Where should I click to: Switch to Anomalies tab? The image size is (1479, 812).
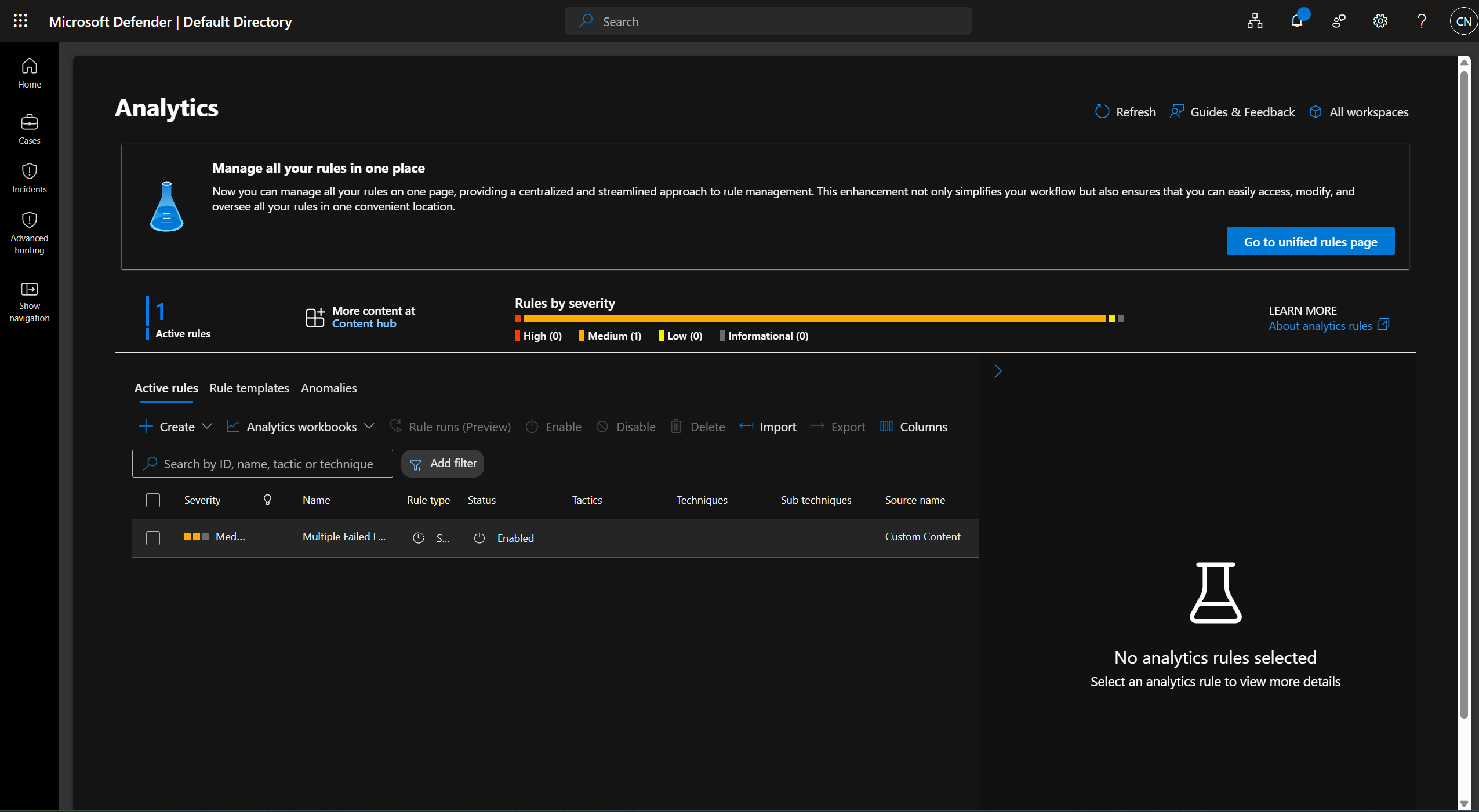click(329, 388)
